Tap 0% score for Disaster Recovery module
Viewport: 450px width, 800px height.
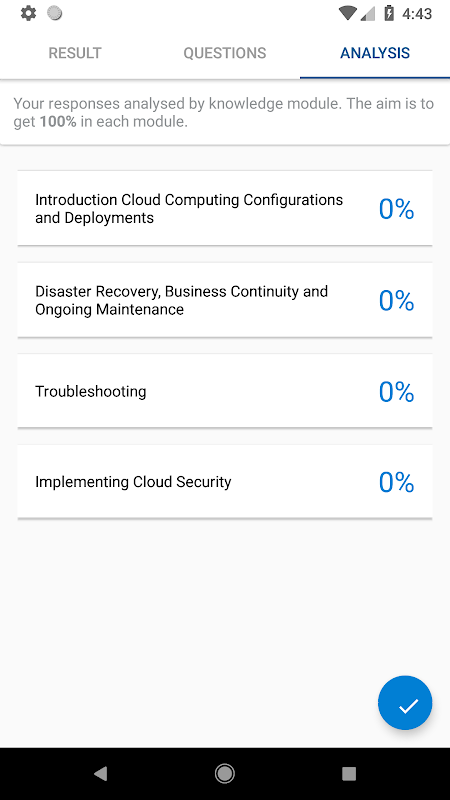coord(396,301)
